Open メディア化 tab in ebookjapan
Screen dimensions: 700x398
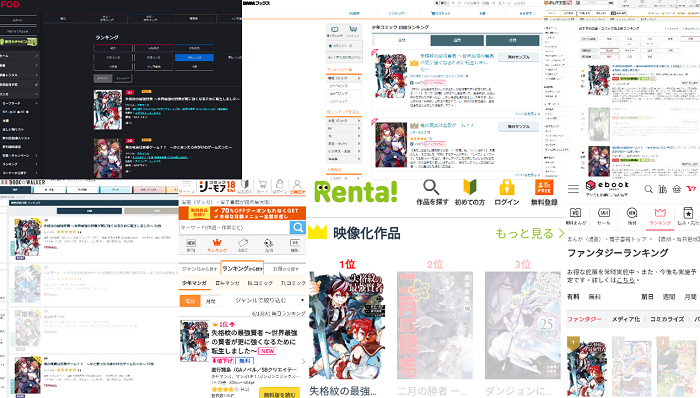coord(625,319)
